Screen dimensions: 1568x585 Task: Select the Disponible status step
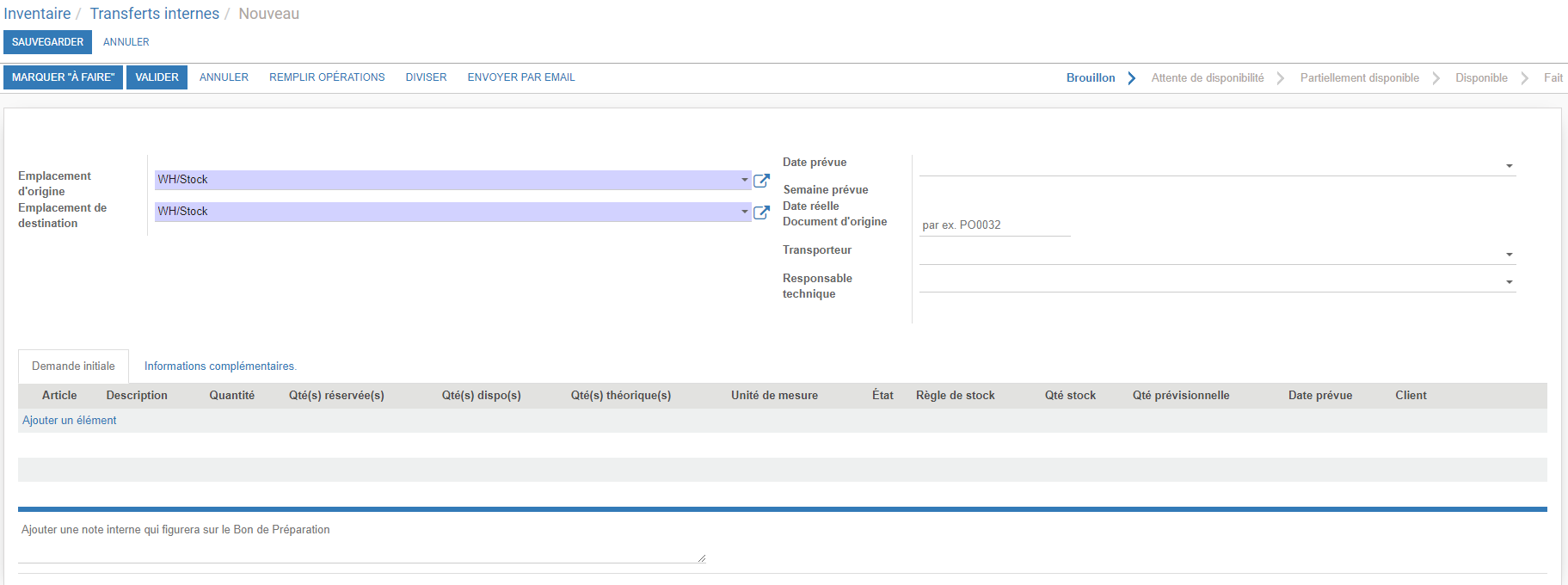pos(1481,78)
